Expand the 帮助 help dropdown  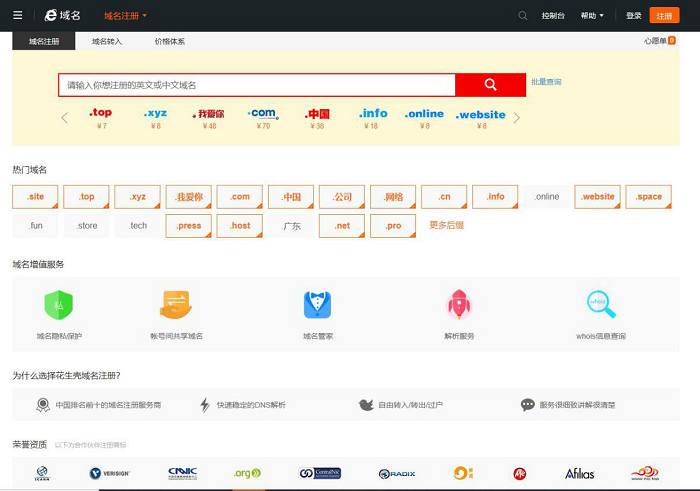click(x=593, y=15)
